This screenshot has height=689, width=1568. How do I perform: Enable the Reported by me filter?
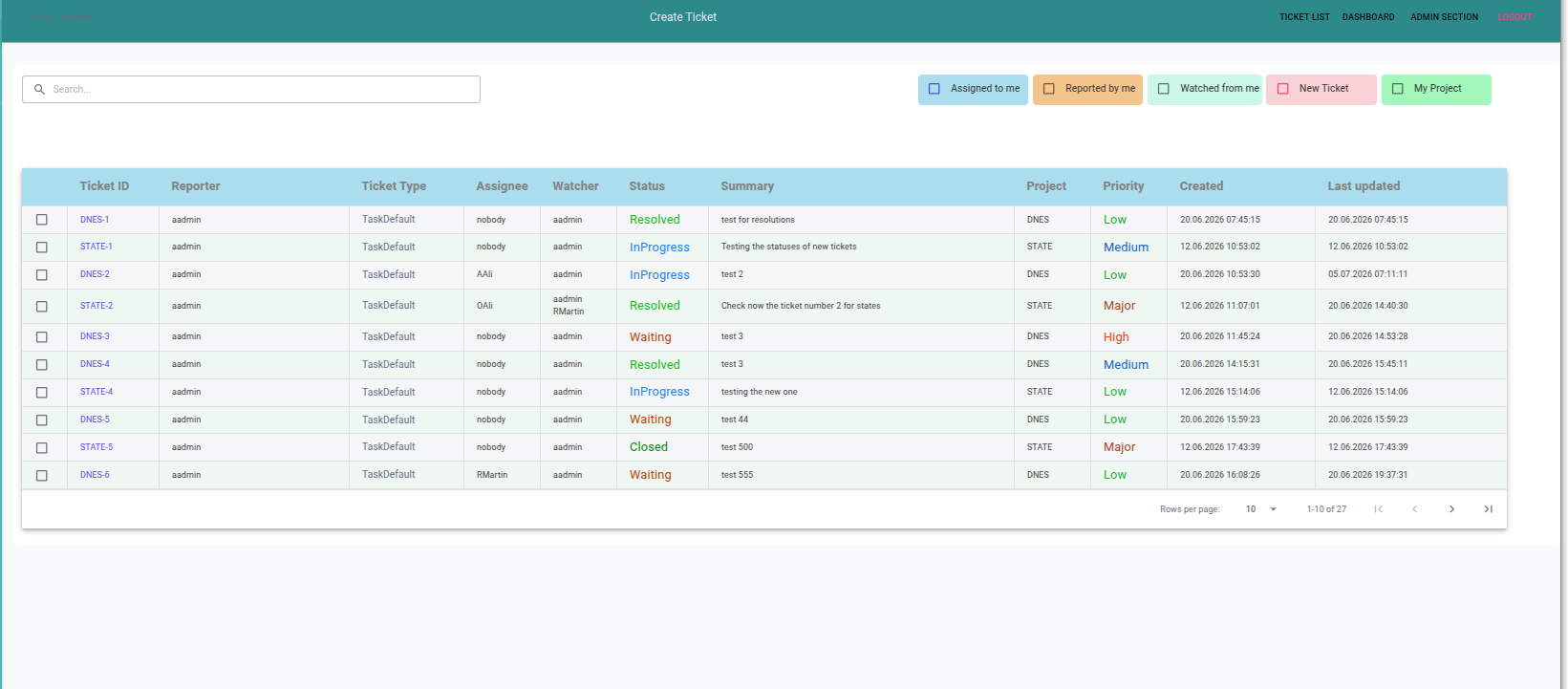tap(1048, 89)
